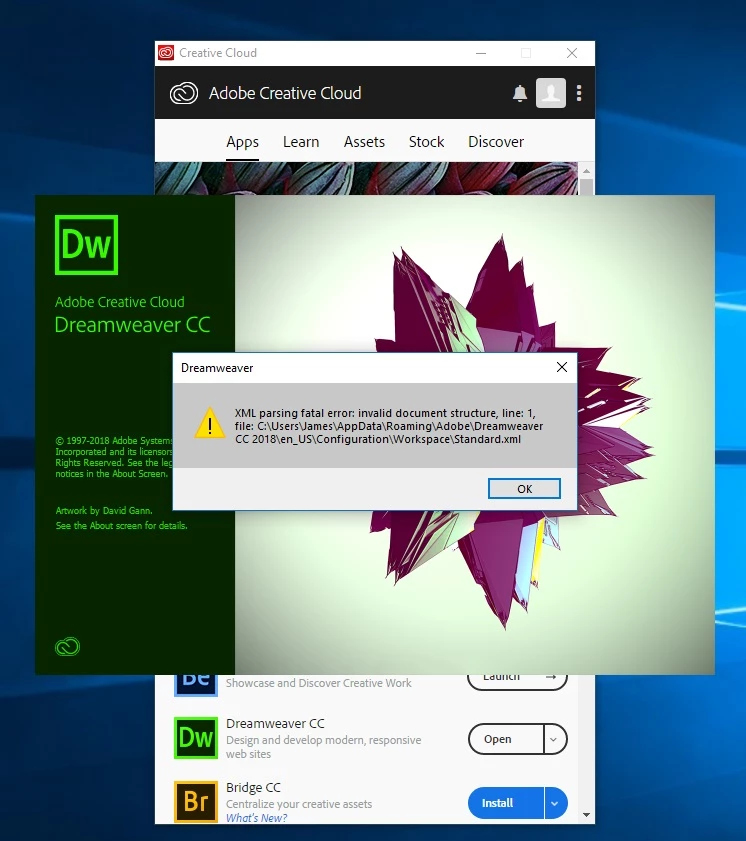The image size is (746, 841).
Task: Open the Creative Cloud user profile avatar
Action: tap(551, 93)
